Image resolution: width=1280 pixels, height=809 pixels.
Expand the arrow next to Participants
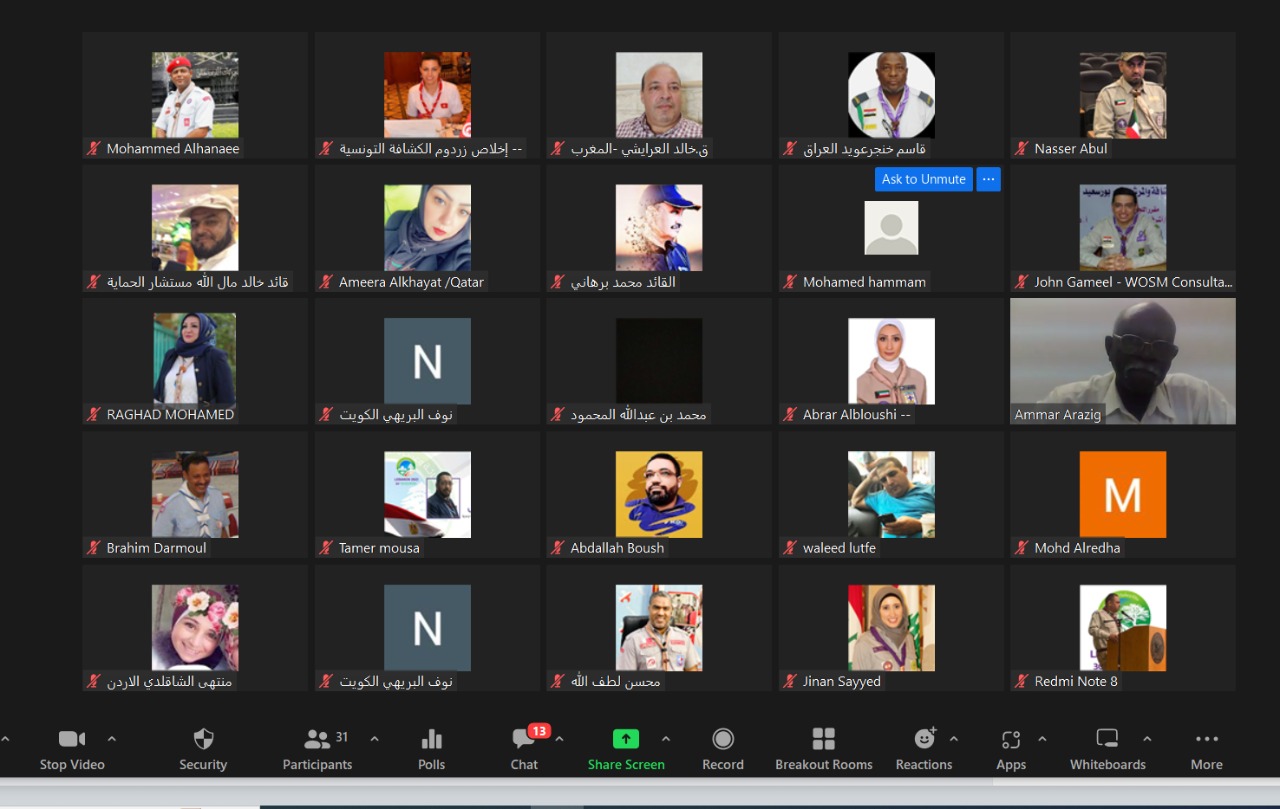(x=375, y=739)
